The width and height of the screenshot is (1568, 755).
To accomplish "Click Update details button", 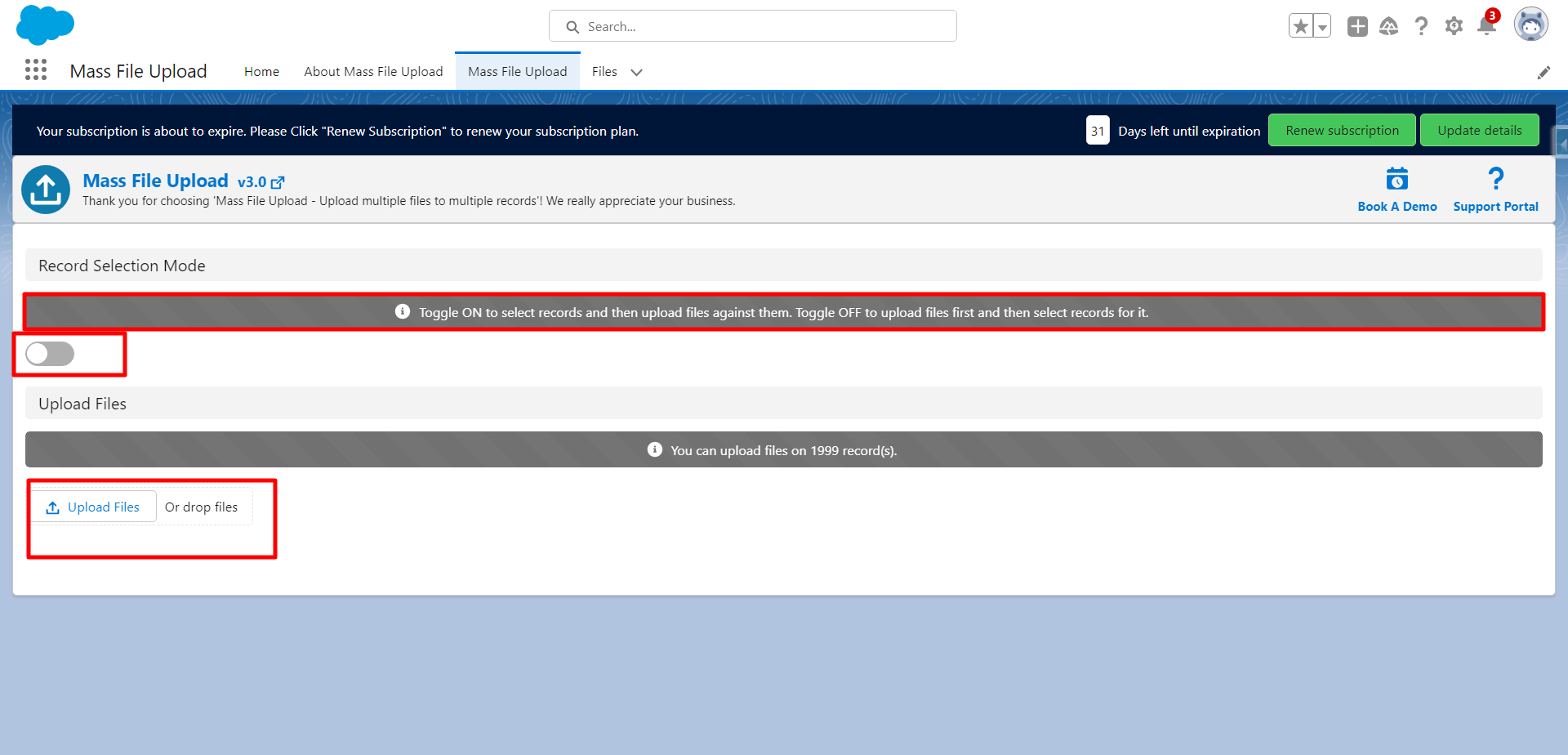I will (x=1480, y=130).
